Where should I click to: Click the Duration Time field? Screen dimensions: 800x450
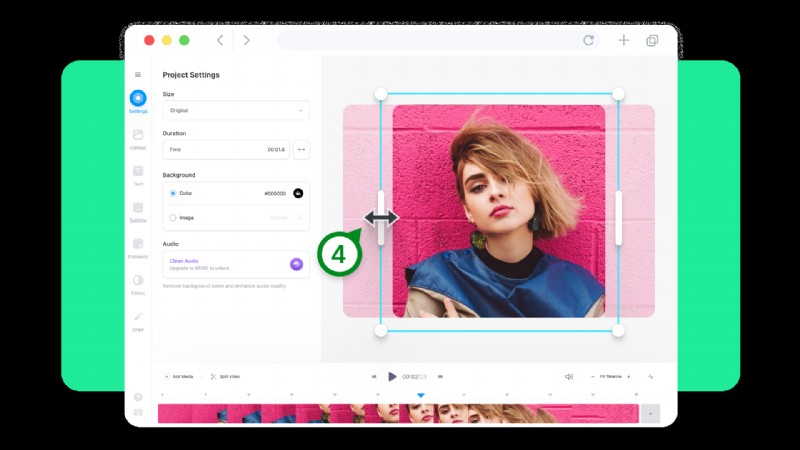pos(226,149)
